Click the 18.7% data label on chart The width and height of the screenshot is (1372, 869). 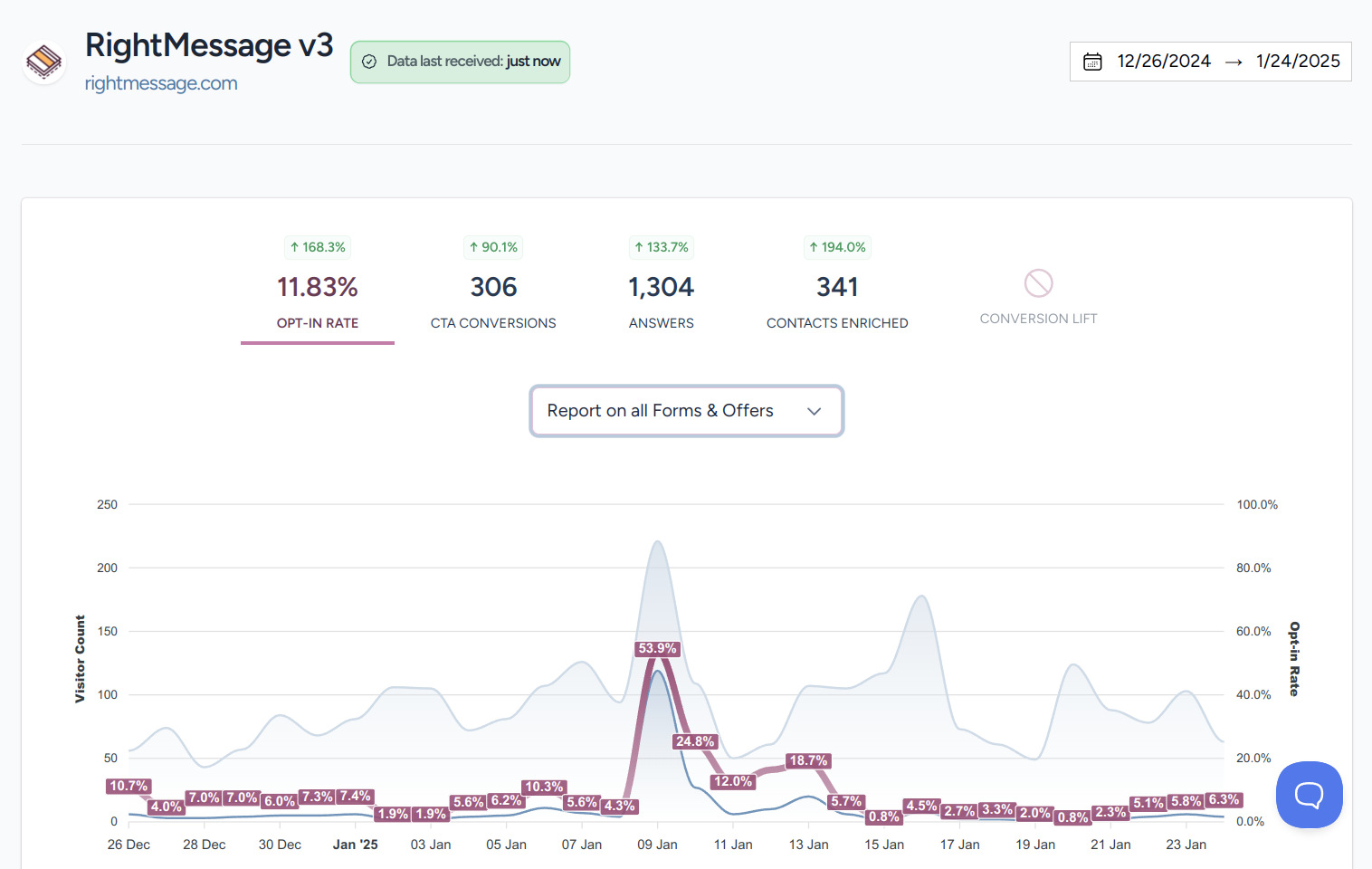(808, 760)
